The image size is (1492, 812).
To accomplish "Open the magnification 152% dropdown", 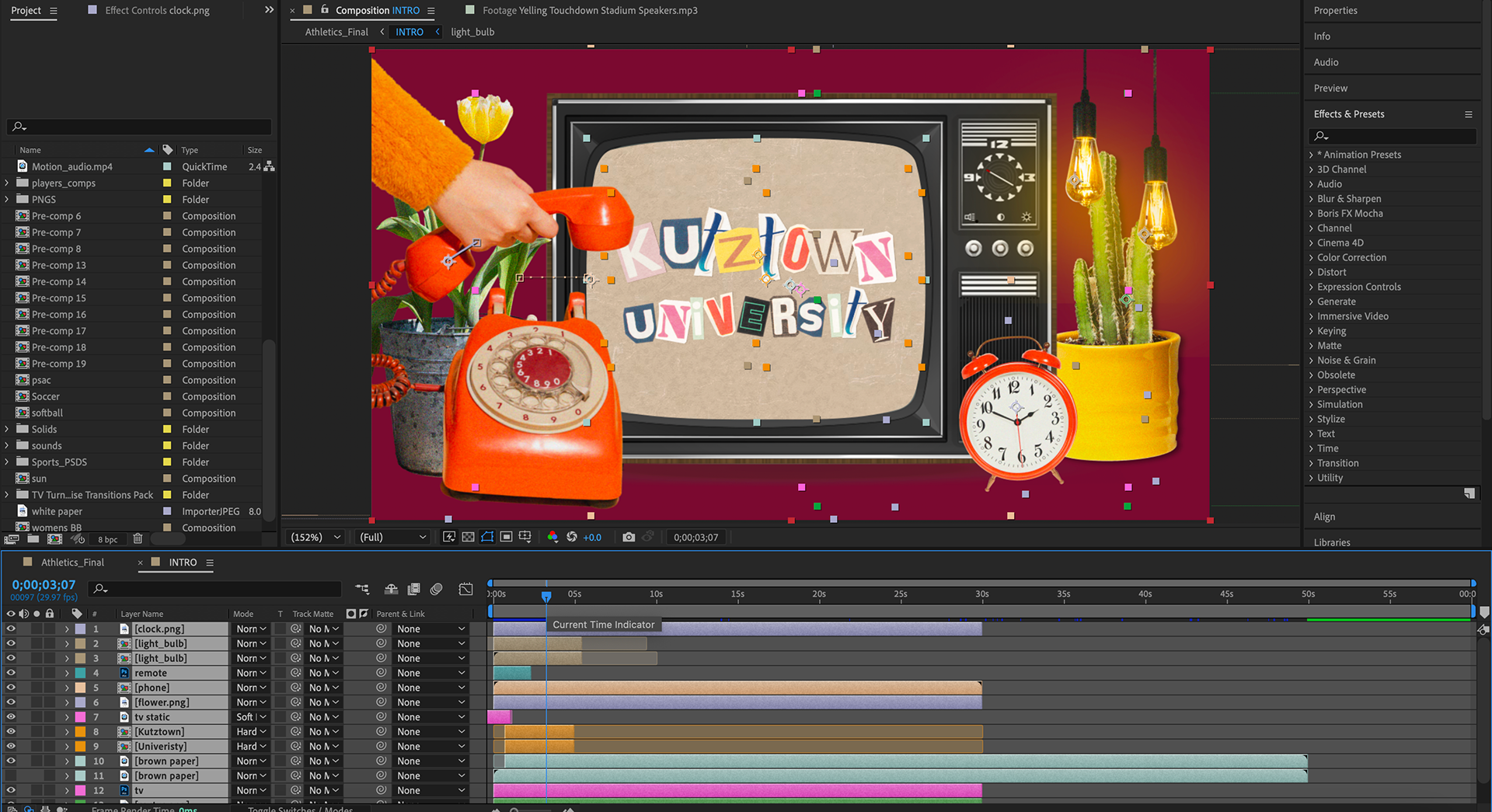I will coord(315,537).
